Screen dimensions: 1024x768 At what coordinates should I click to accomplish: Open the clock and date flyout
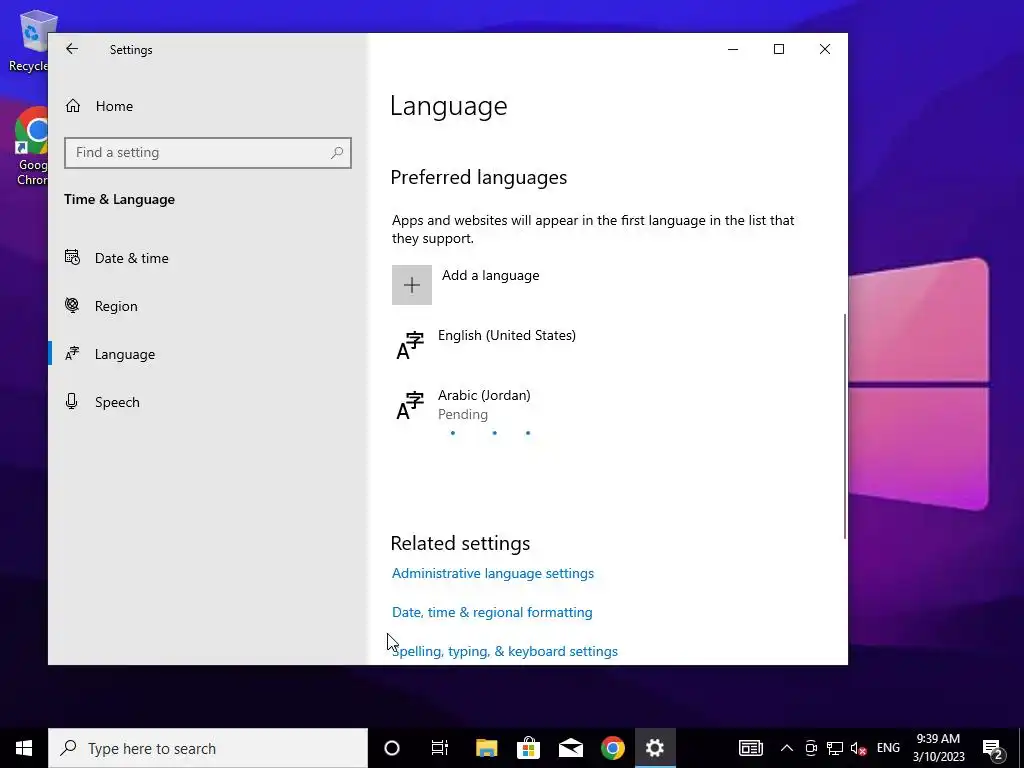click(x=938, y=748)
